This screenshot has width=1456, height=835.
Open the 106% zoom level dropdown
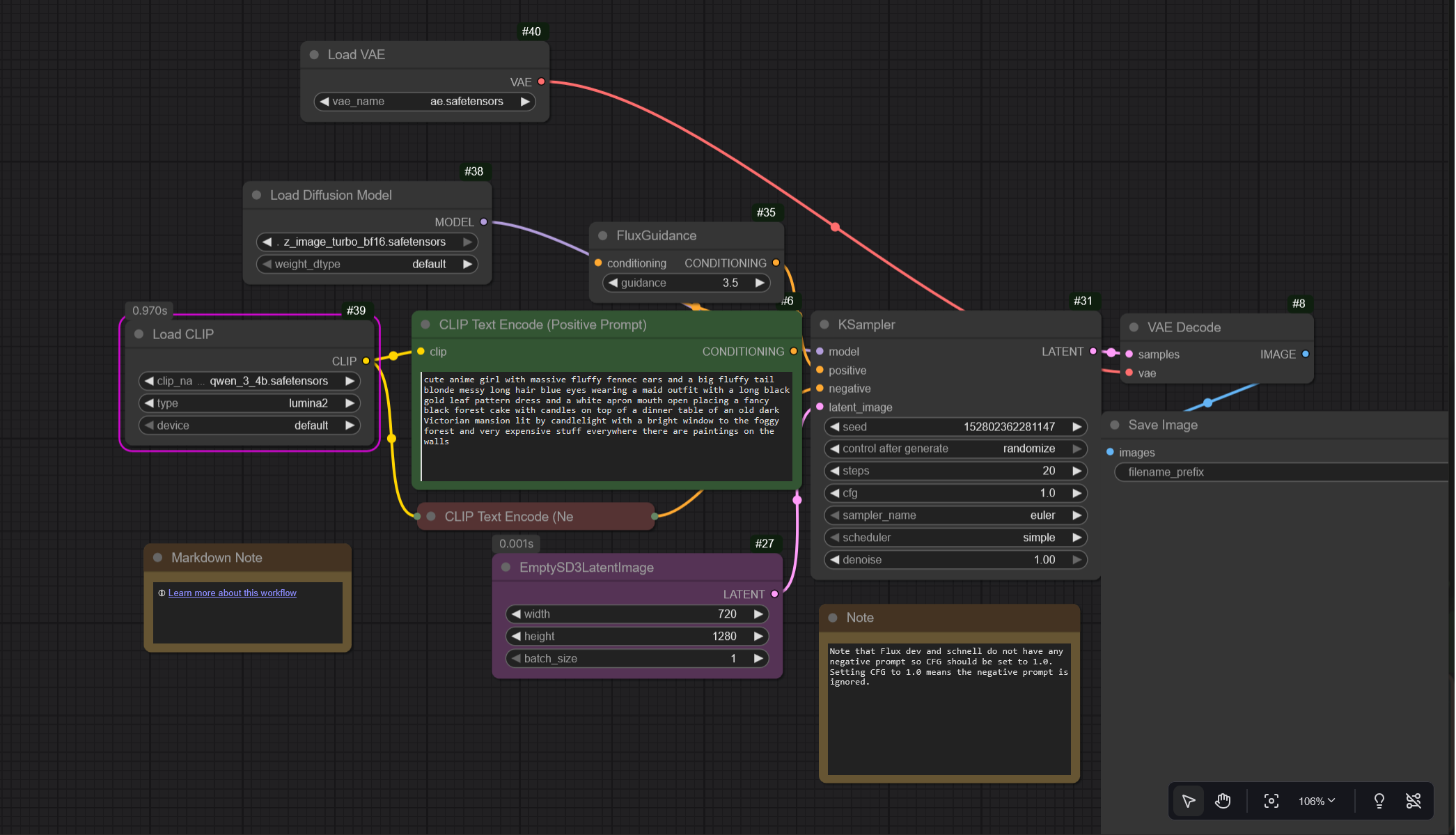1316,801
